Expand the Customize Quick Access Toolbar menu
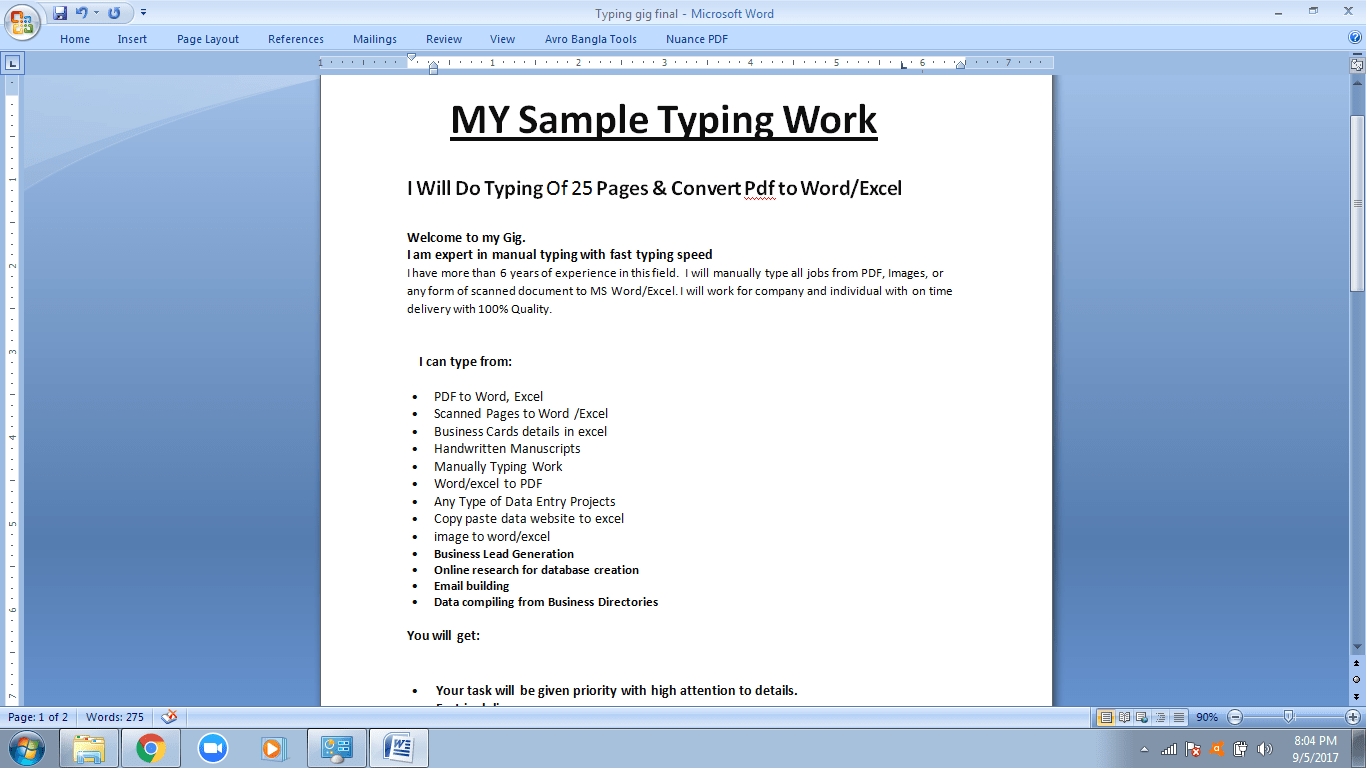The image size is (1366, 768). (x=143, y=12)
